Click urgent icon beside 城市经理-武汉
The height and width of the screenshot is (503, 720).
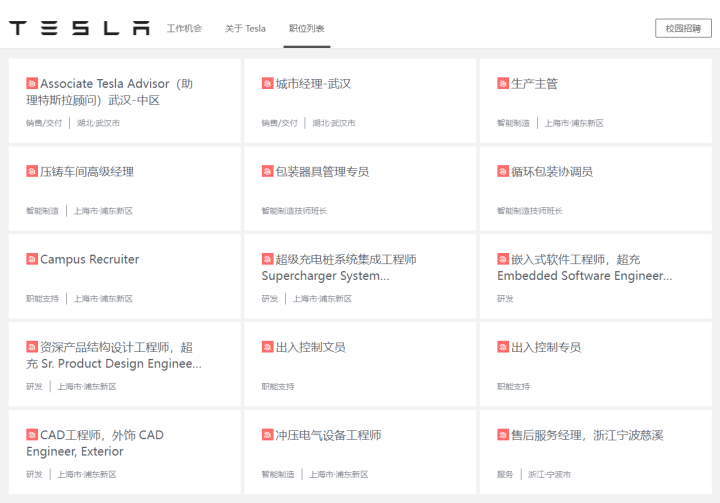click(267, 83)
